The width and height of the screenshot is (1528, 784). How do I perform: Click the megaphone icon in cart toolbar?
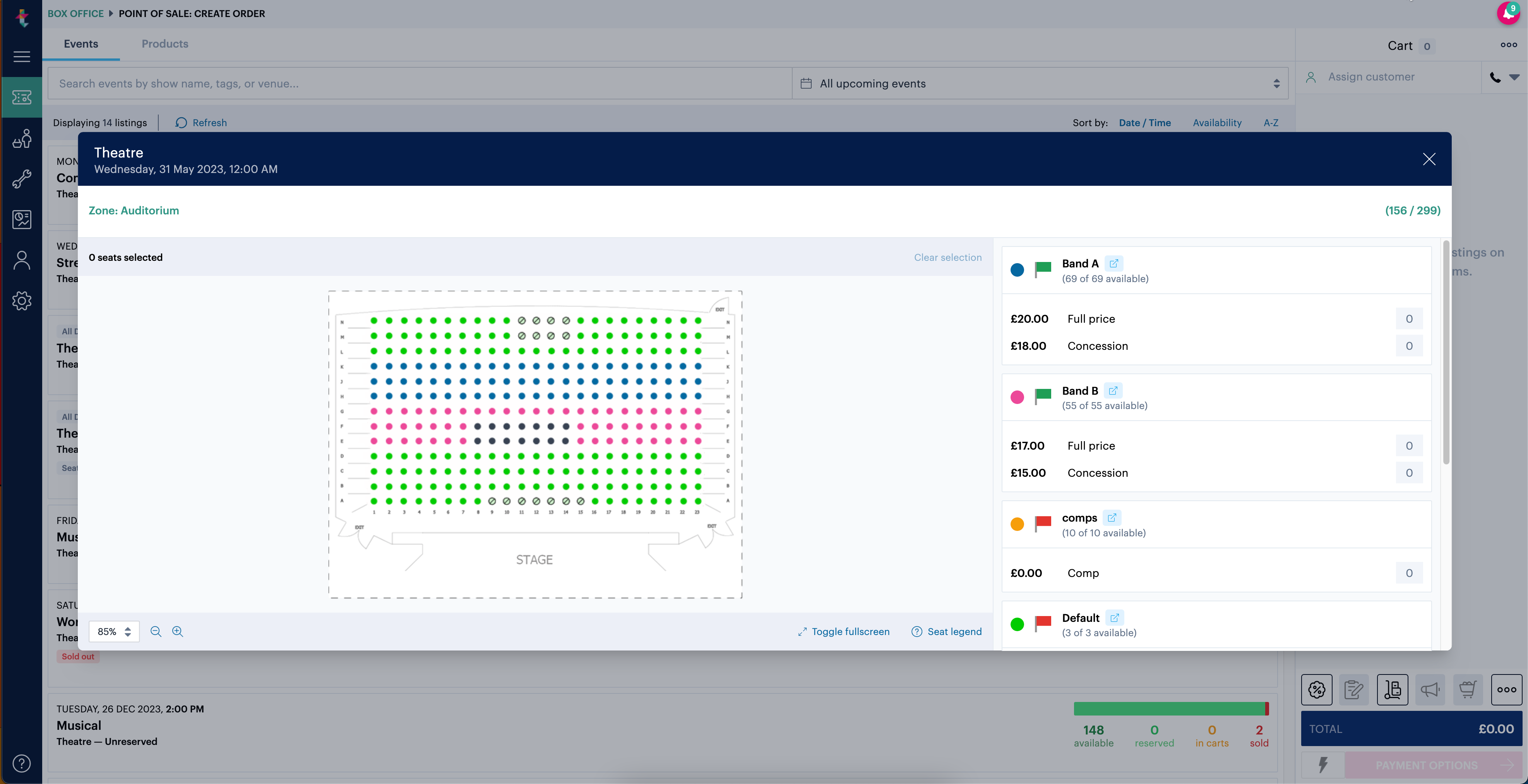(x=1430, y=690)
